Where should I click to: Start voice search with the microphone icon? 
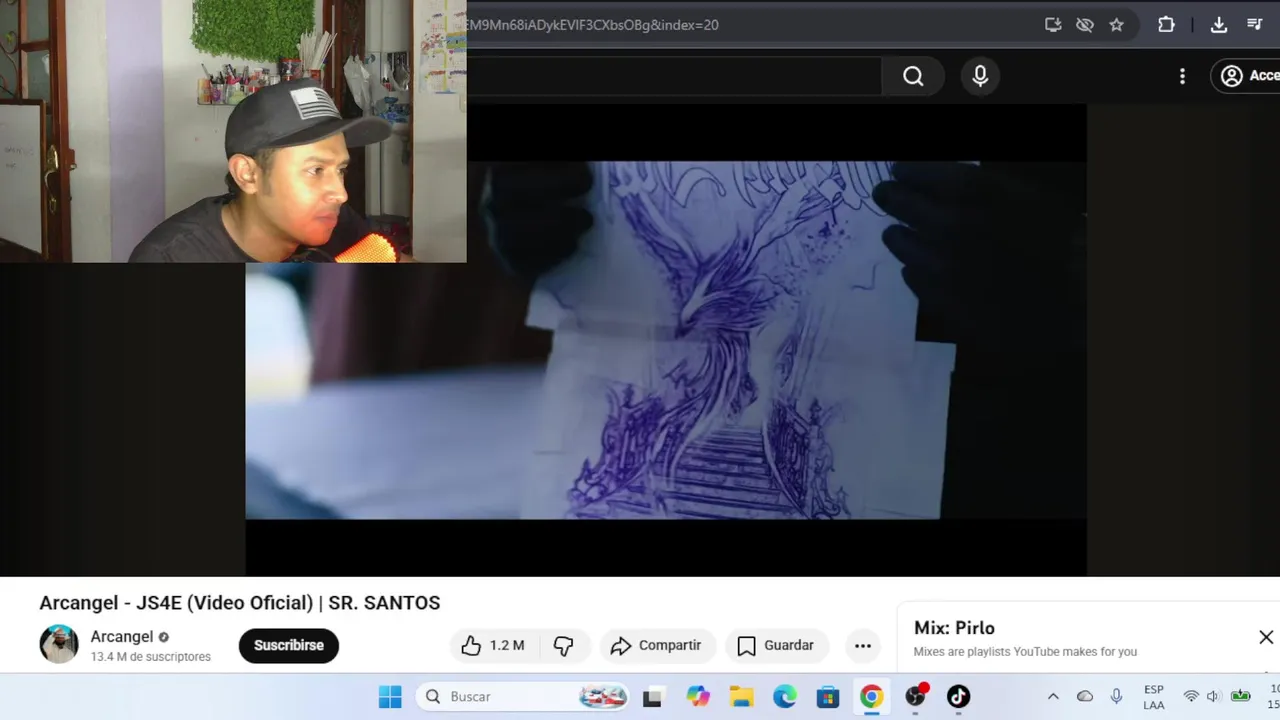(x=980, y=76)
